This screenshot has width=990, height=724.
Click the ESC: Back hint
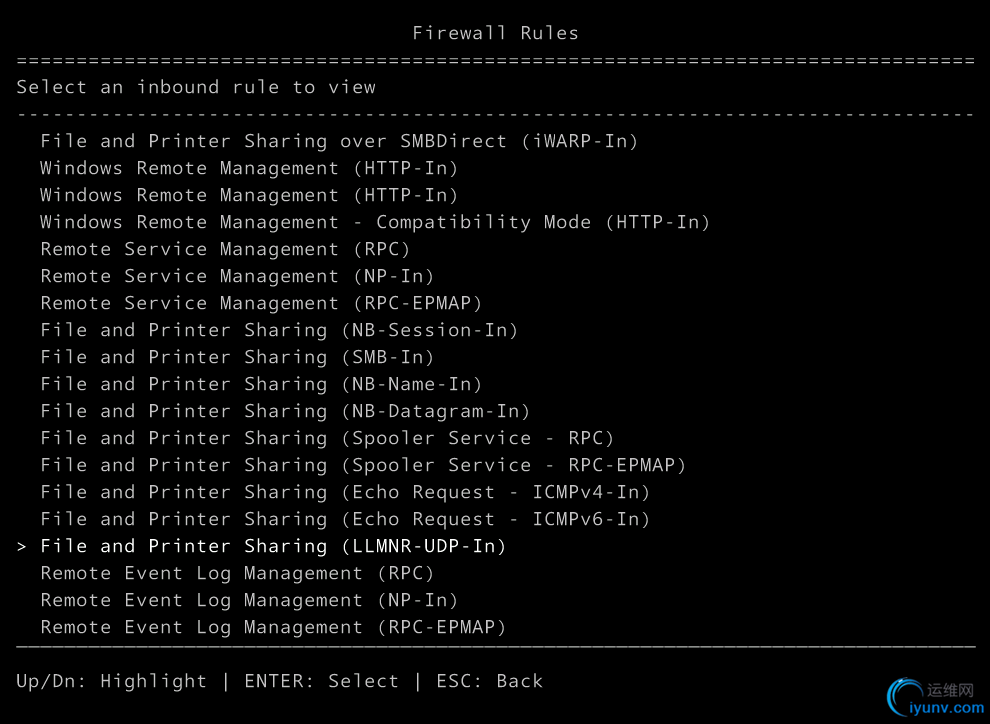tap(489, 681)
